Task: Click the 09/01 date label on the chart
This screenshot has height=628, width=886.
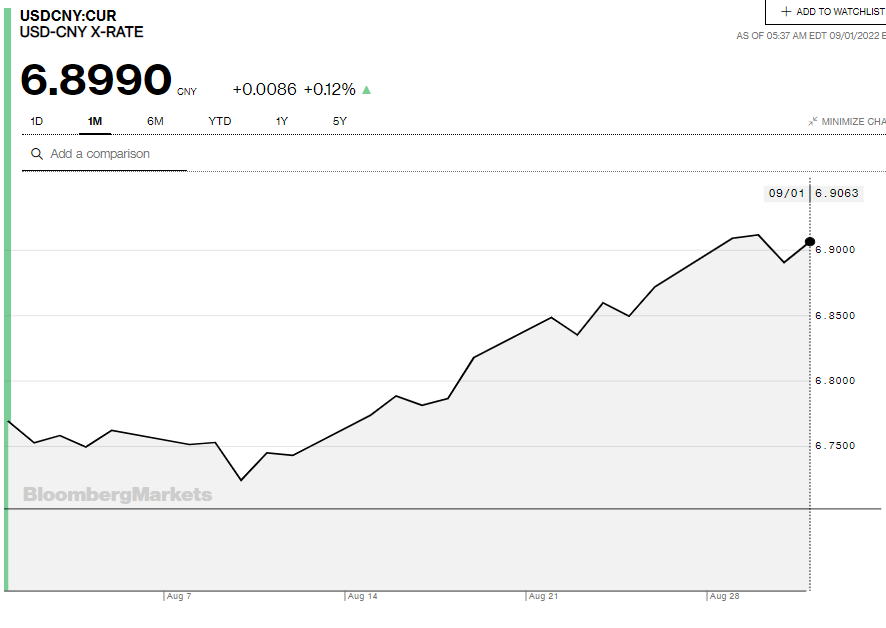Action: click(785, 194)
